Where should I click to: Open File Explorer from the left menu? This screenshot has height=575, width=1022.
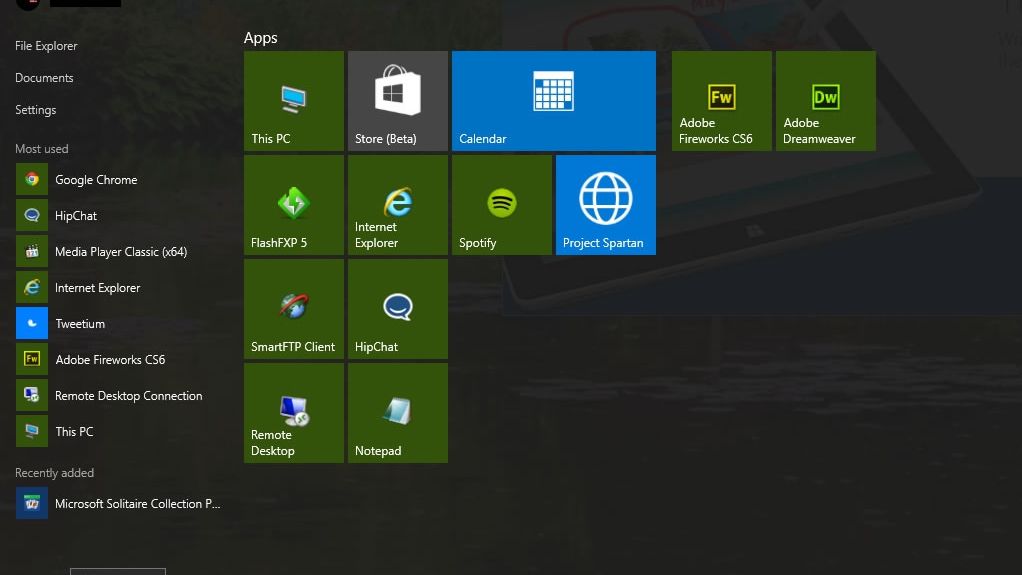46,46
